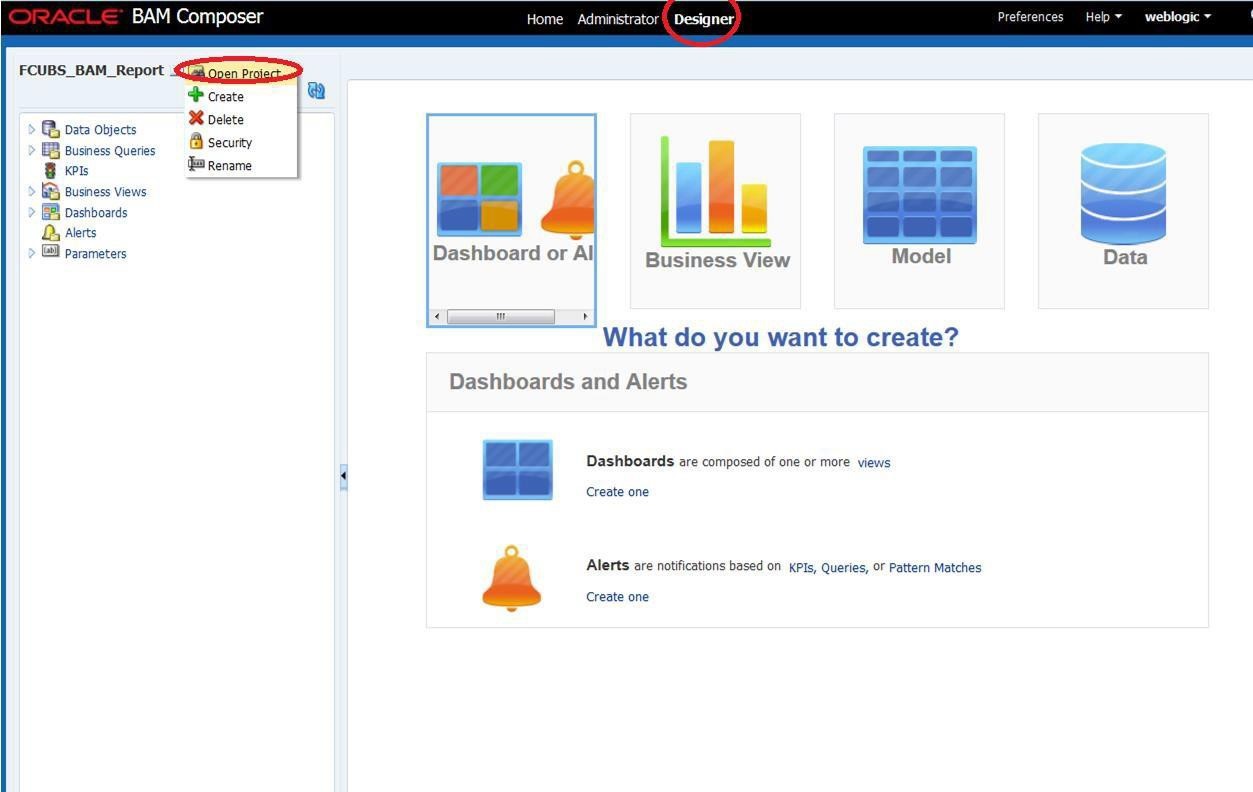Click the Business Views chart icon

(x=50, y=191)
